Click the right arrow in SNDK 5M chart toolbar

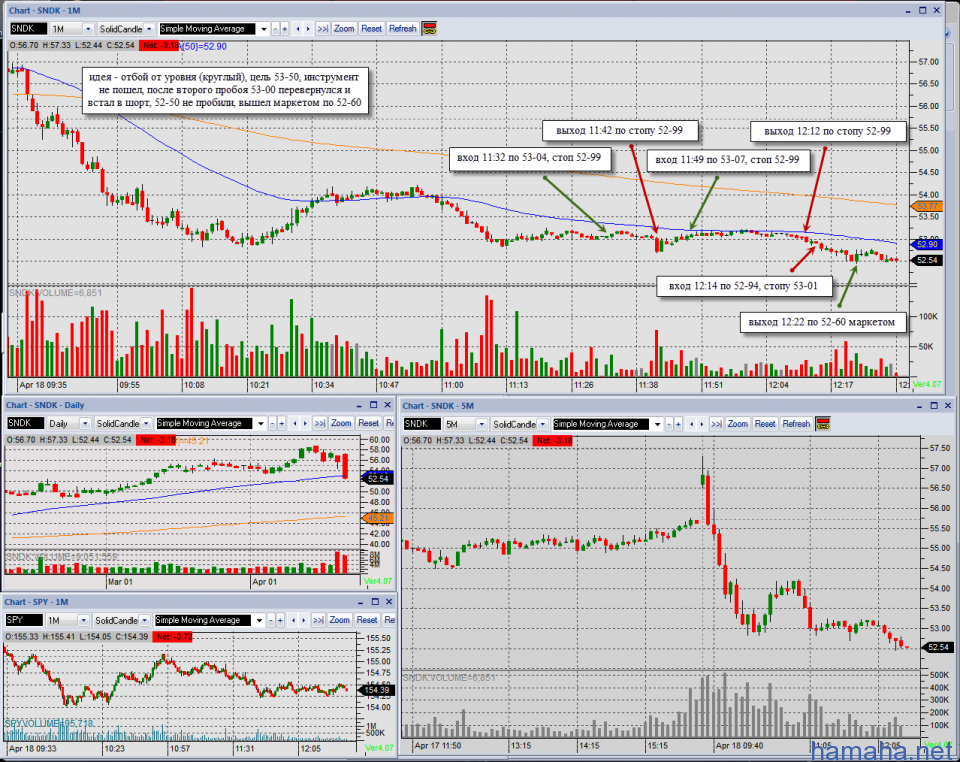tap(702, 424)
